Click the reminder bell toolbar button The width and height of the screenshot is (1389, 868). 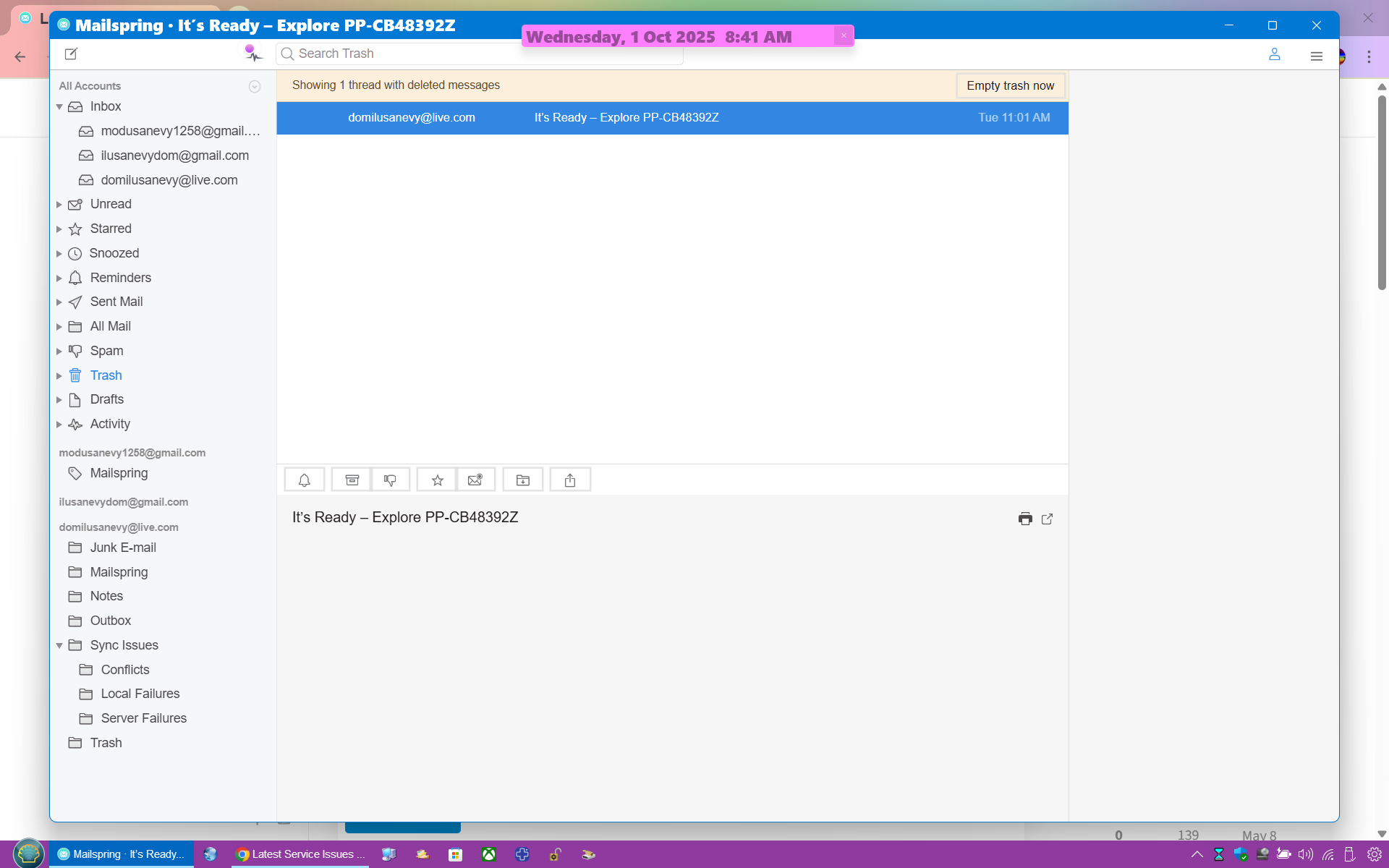point(305,480)
